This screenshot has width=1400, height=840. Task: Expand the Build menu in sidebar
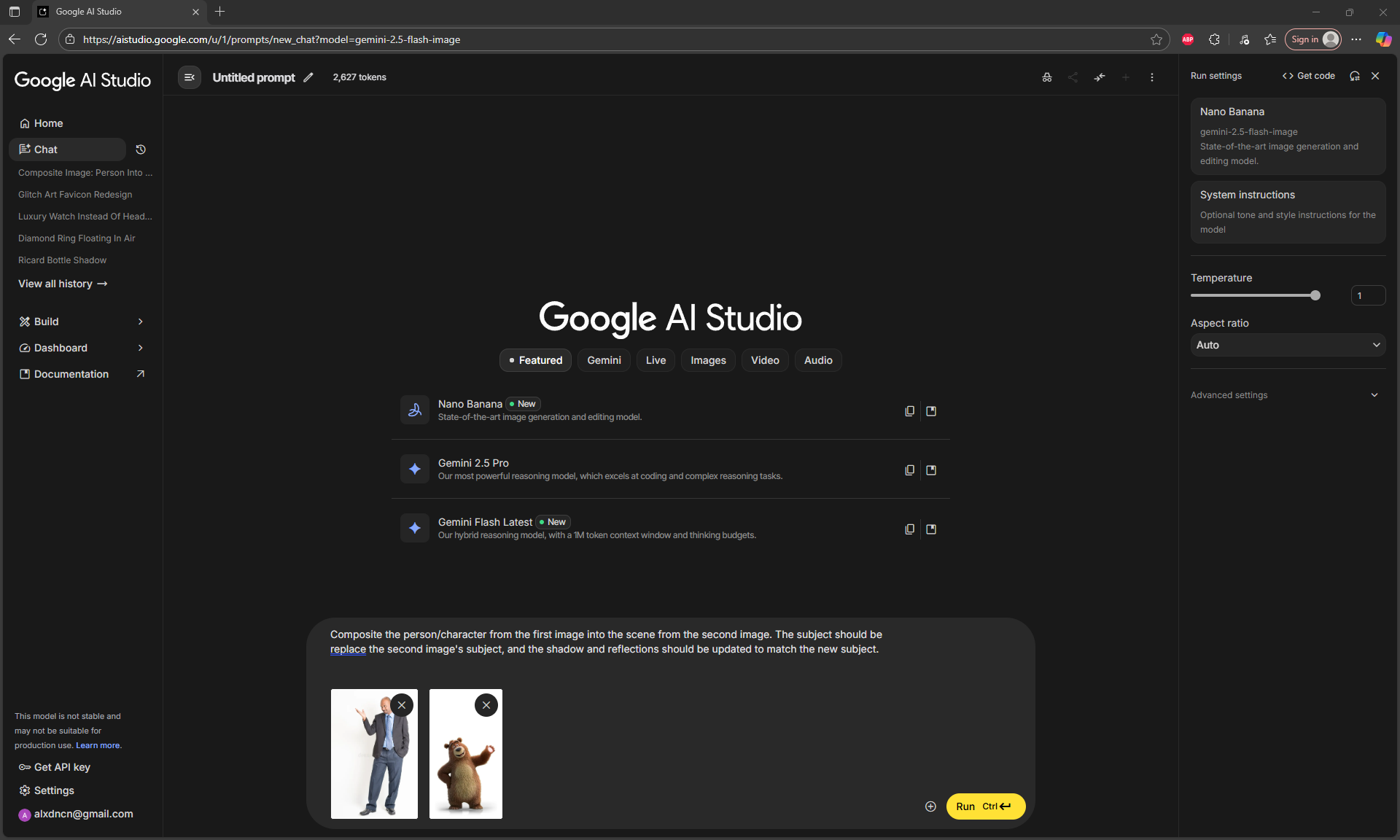(x=80, y=322)
